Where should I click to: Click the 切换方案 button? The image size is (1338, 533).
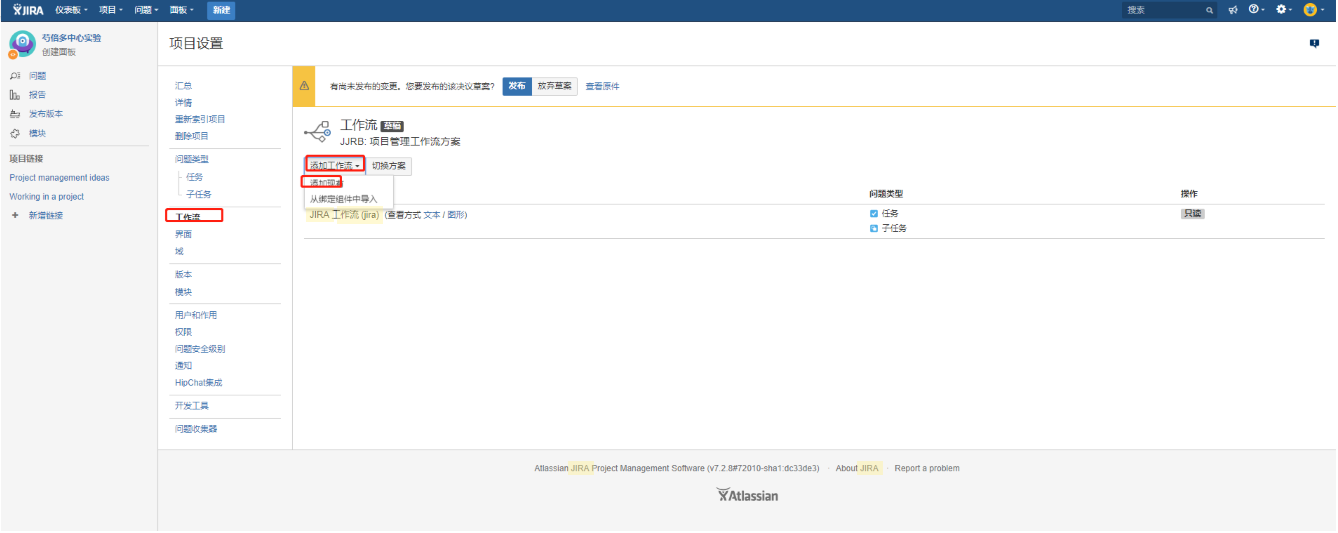pyautogui.click(x=388, y=165)
